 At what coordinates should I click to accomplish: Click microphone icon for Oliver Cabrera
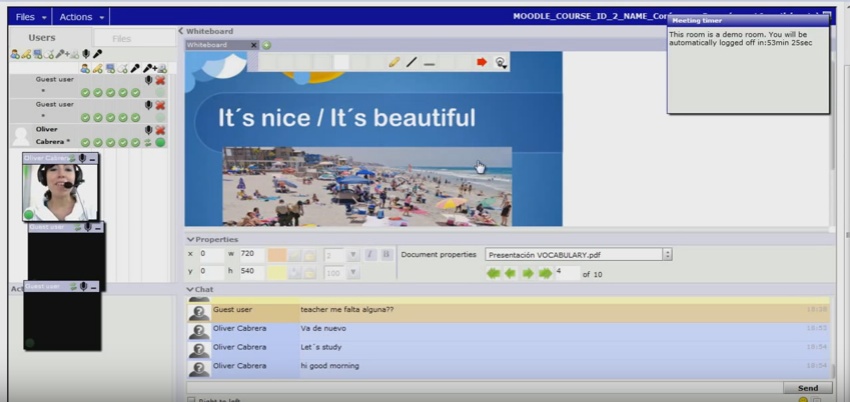click(149, 130)
